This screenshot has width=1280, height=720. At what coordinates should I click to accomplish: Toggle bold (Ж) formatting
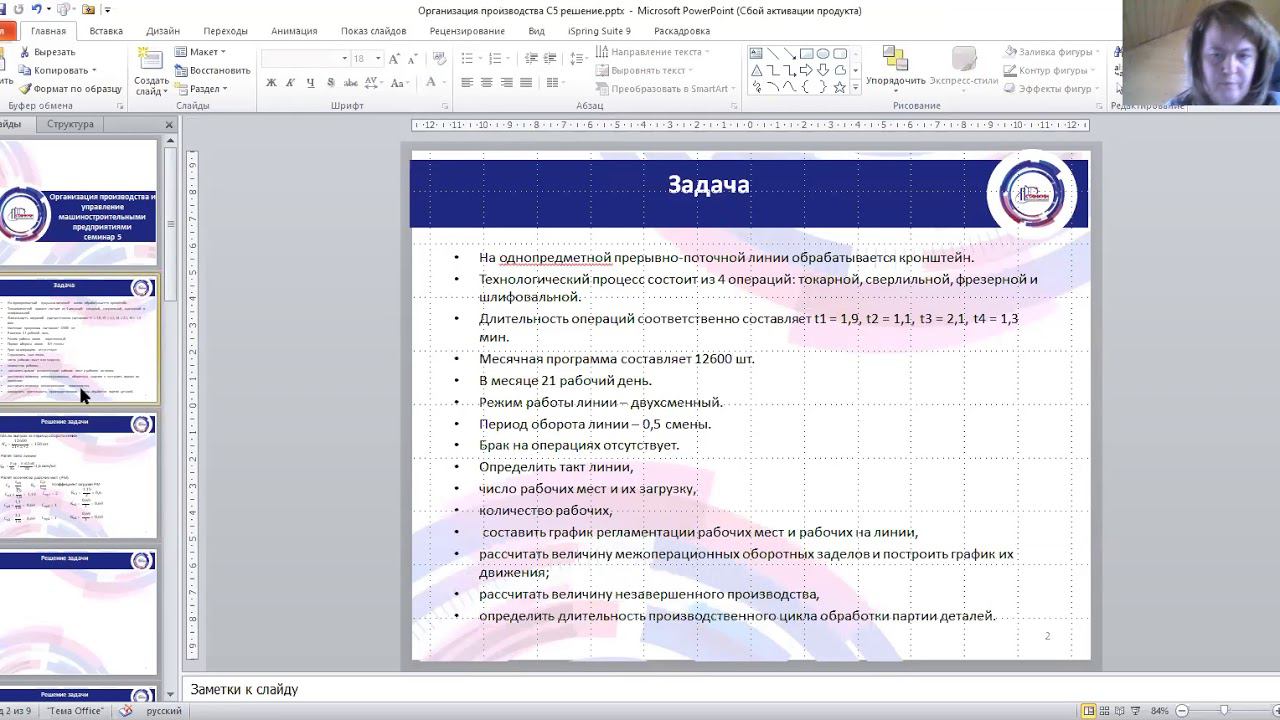(x=271, y=83)
